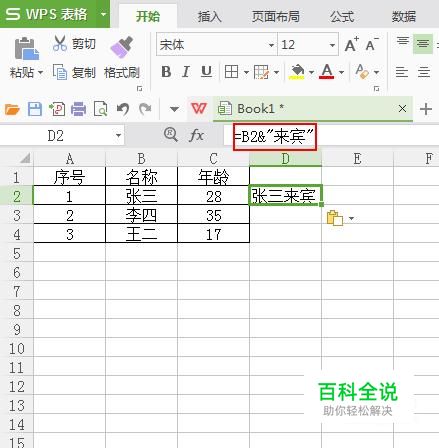This screenshot has height=448, width=439.
Task: Open the insert function fx button
Action: [x=196, y=136]
